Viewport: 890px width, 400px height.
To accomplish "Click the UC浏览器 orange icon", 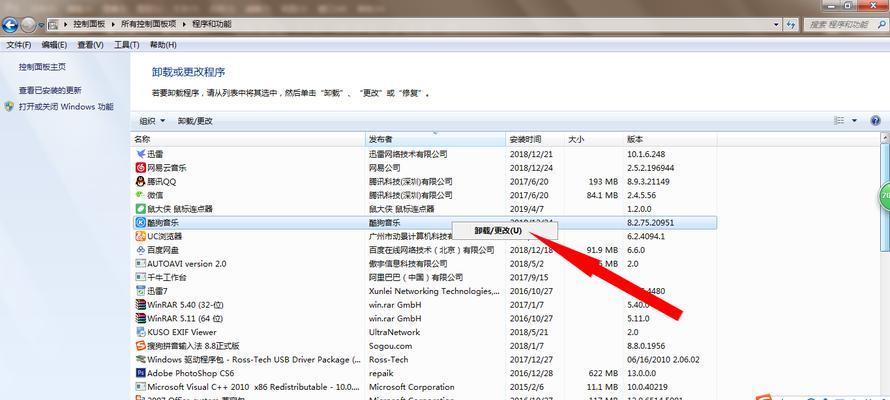I will pos(141,236).
